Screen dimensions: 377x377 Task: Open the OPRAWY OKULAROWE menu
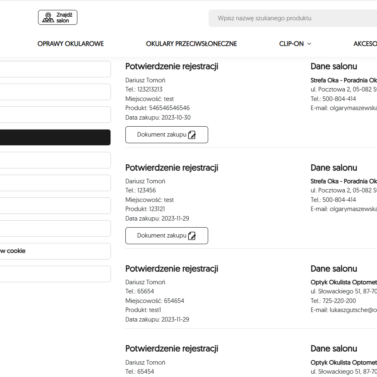click(71, 44)
